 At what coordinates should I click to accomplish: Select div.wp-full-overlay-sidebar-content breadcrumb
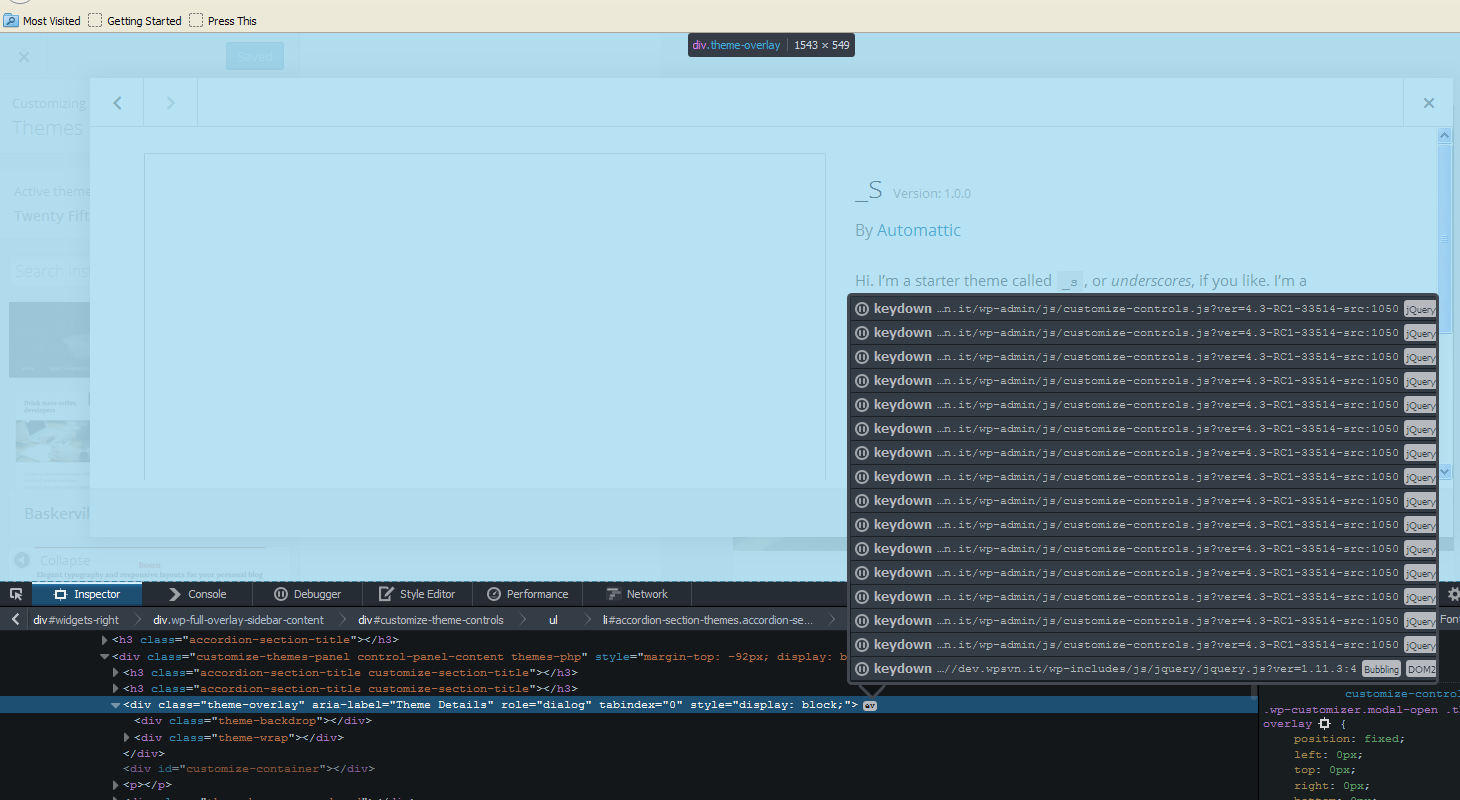click(238, 620)
